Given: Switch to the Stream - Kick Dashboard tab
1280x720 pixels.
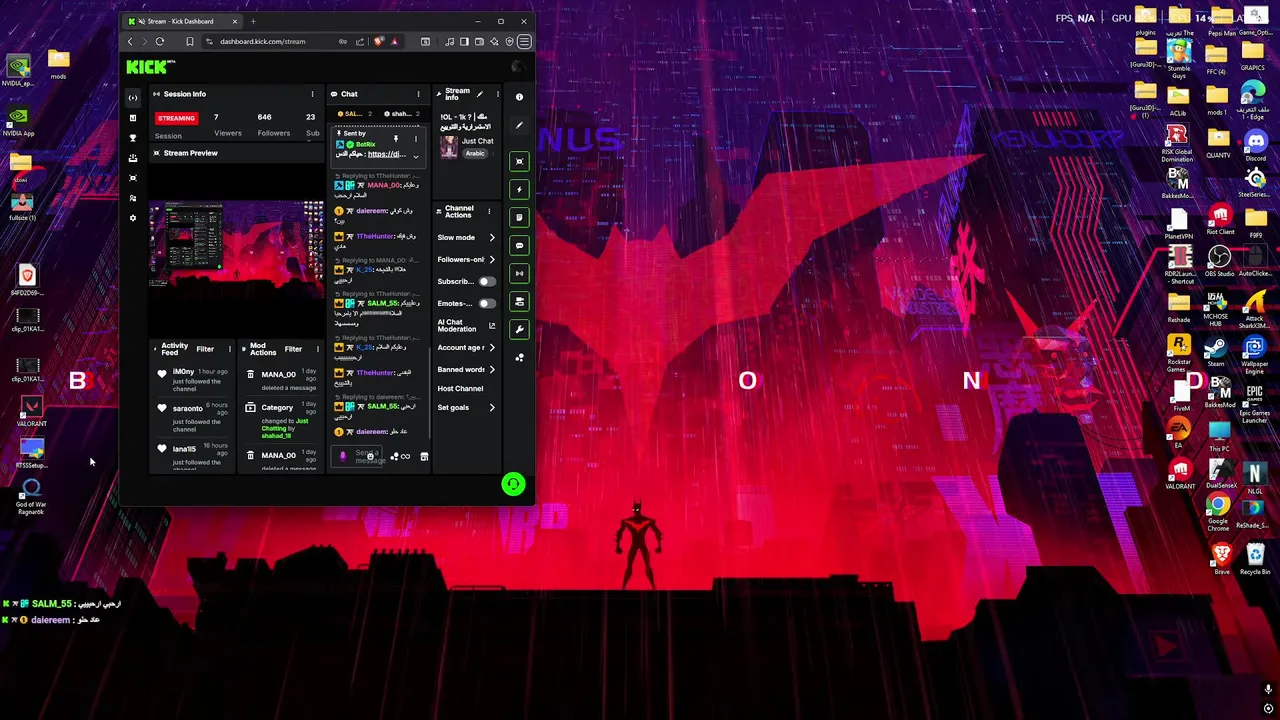Looking at the screenshot, I should pos(183,21).
